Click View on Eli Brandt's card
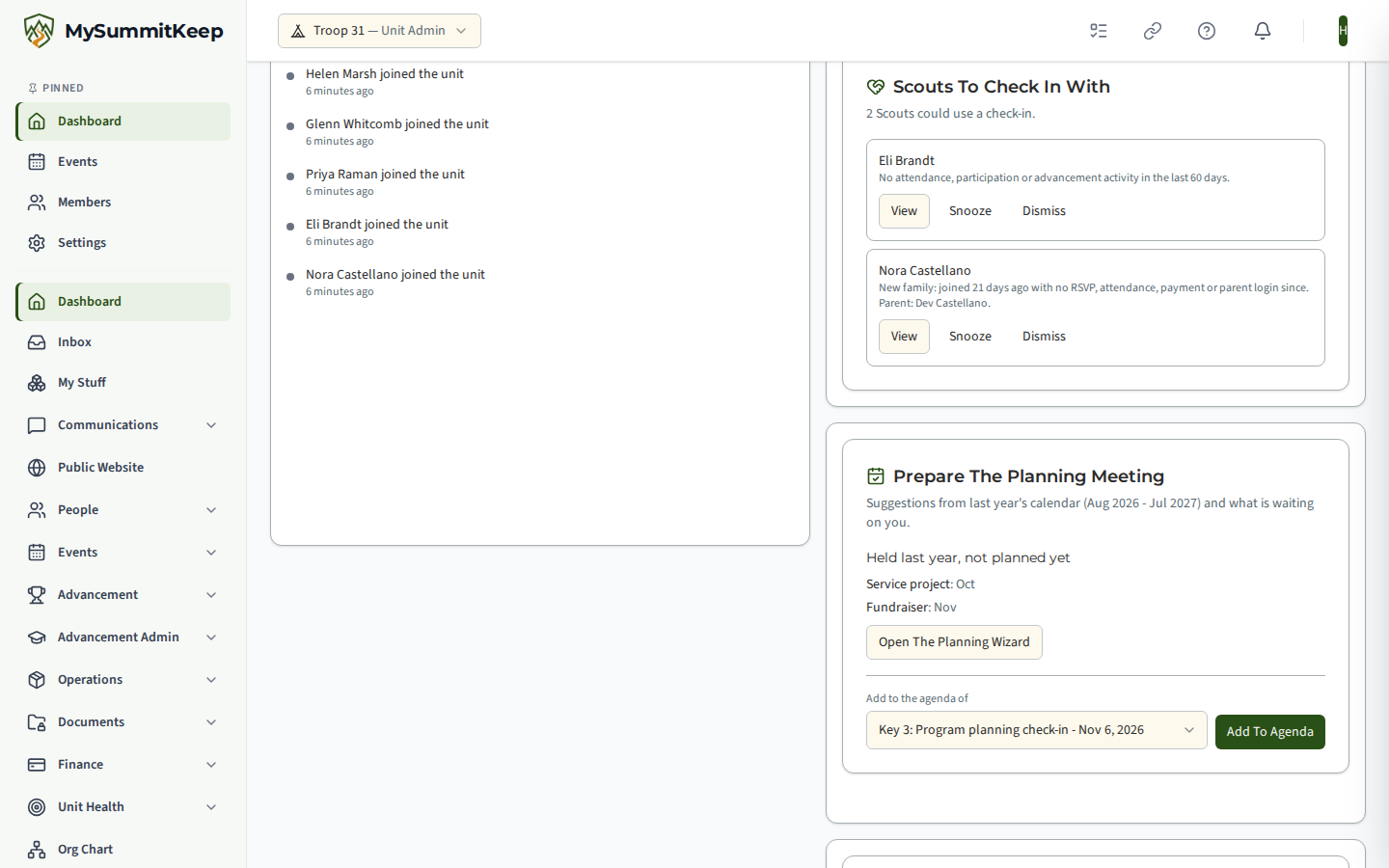The height and width of the screenshot is (868, 1389). pos(904,211)
